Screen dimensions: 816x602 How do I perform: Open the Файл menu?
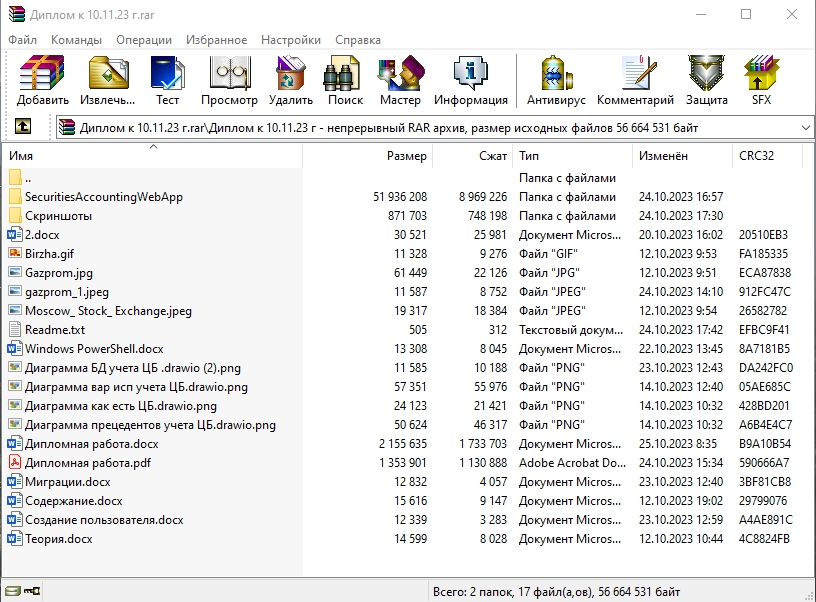pos(23,40)
